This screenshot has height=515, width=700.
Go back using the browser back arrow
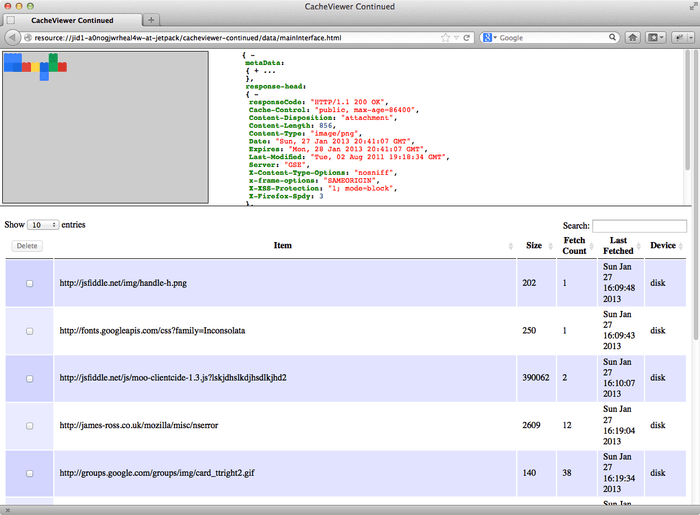[12, 37]
